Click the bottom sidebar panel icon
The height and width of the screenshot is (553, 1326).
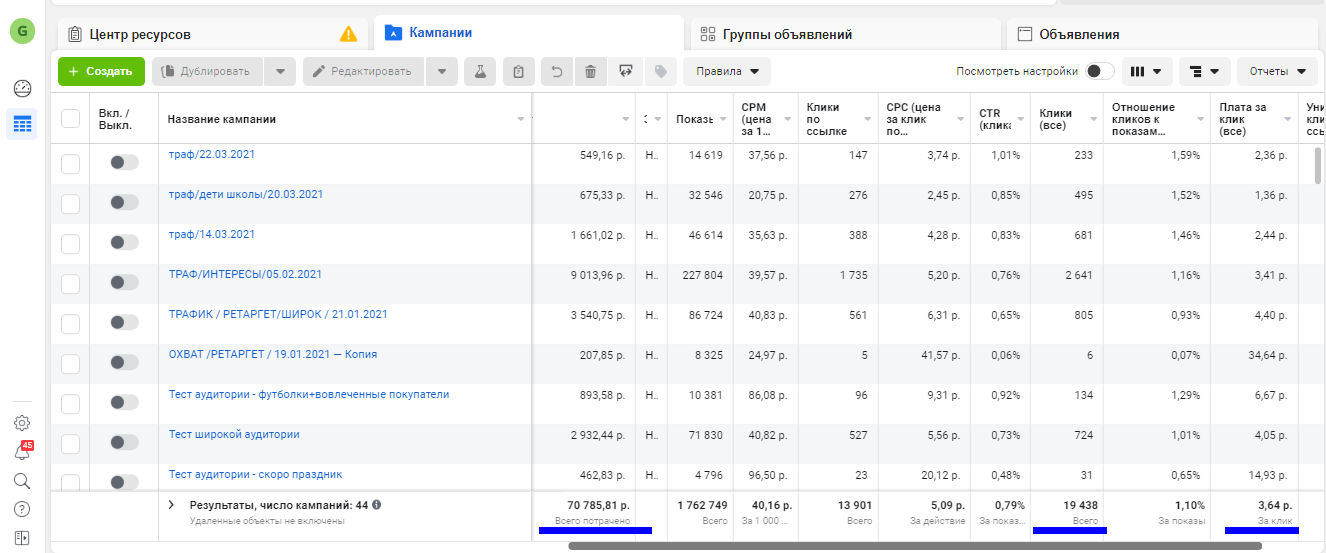point(22,538)
